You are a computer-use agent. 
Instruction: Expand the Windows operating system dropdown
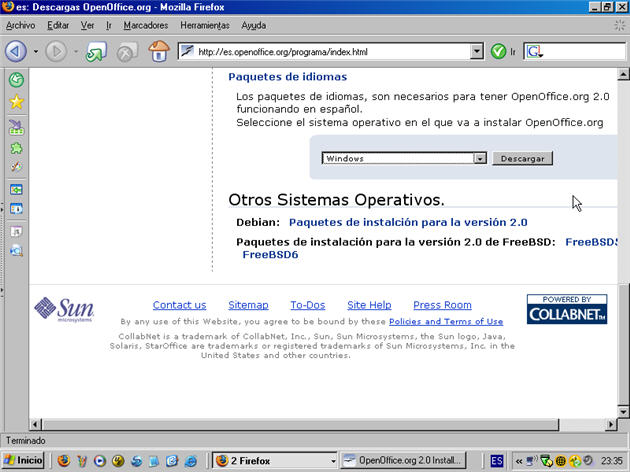(x=479, y=158)
